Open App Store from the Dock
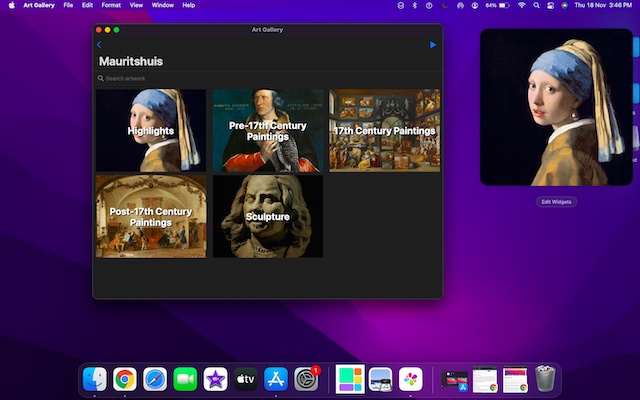The height and width of the screenshot is (400, 640). tap(276, 379)
